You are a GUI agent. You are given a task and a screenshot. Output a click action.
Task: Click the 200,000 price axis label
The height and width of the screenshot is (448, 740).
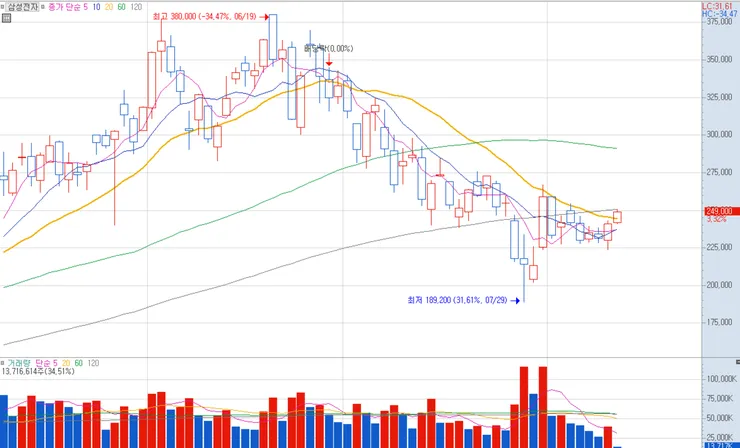tap(719, 285)
